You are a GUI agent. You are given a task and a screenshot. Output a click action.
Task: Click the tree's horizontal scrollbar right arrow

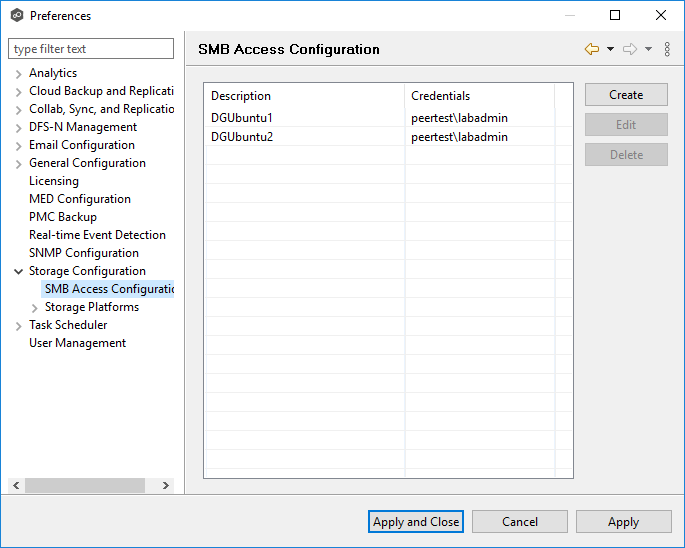[166, 485]
